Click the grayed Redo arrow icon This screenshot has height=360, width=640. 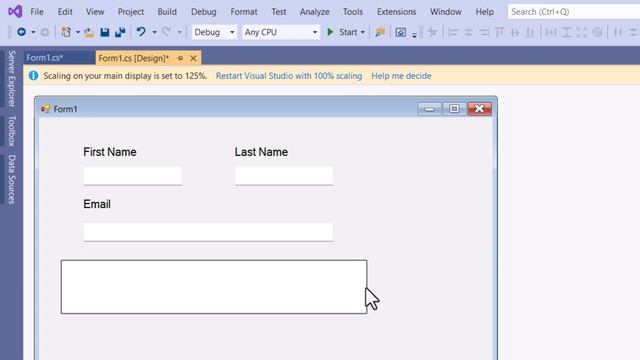[166, 32]
